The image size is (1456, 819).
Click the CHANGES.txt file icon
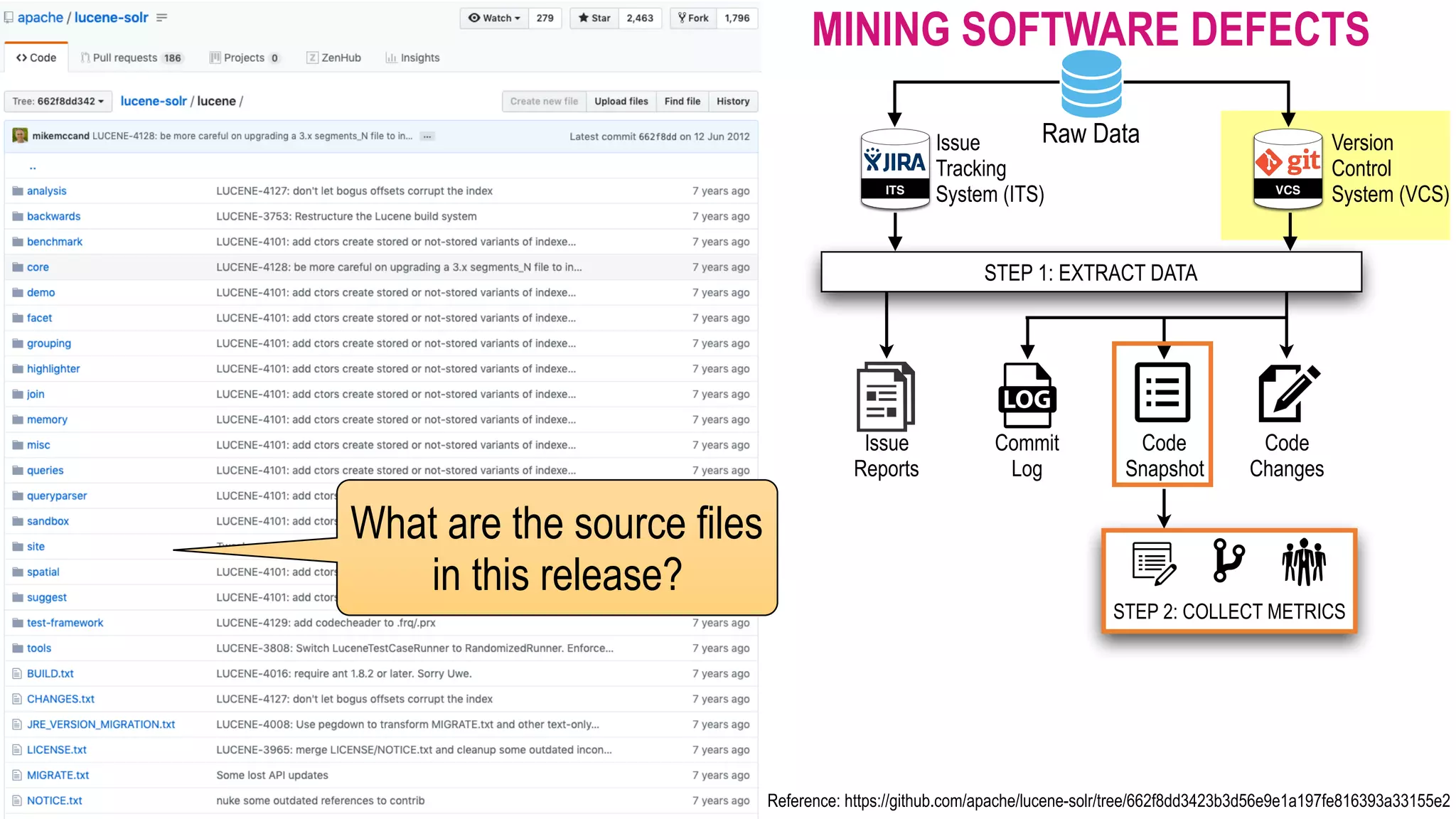tap(17, 699)
